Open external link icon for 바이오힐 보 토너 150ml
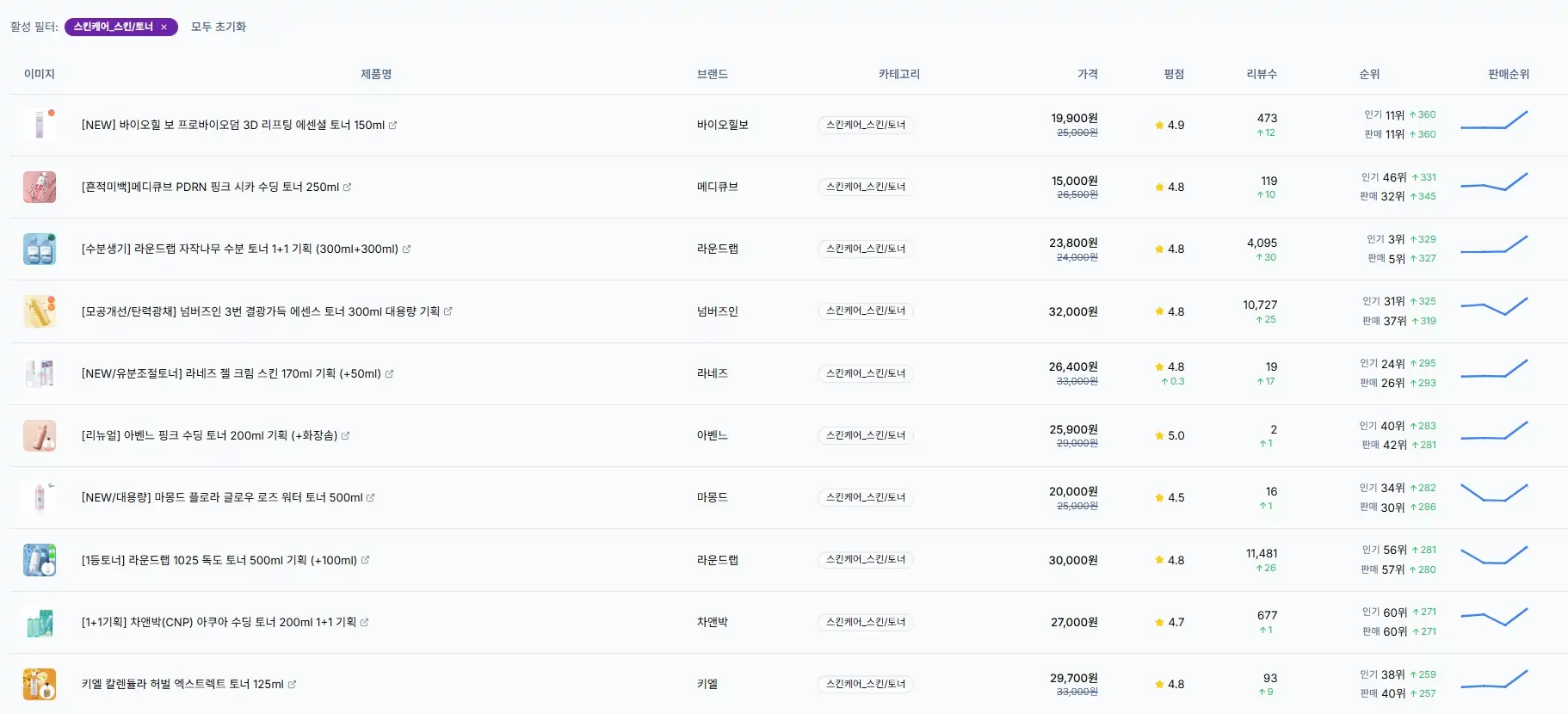Image resolution: width=1568 pixels, height=714 pixels. click(393, 126)
